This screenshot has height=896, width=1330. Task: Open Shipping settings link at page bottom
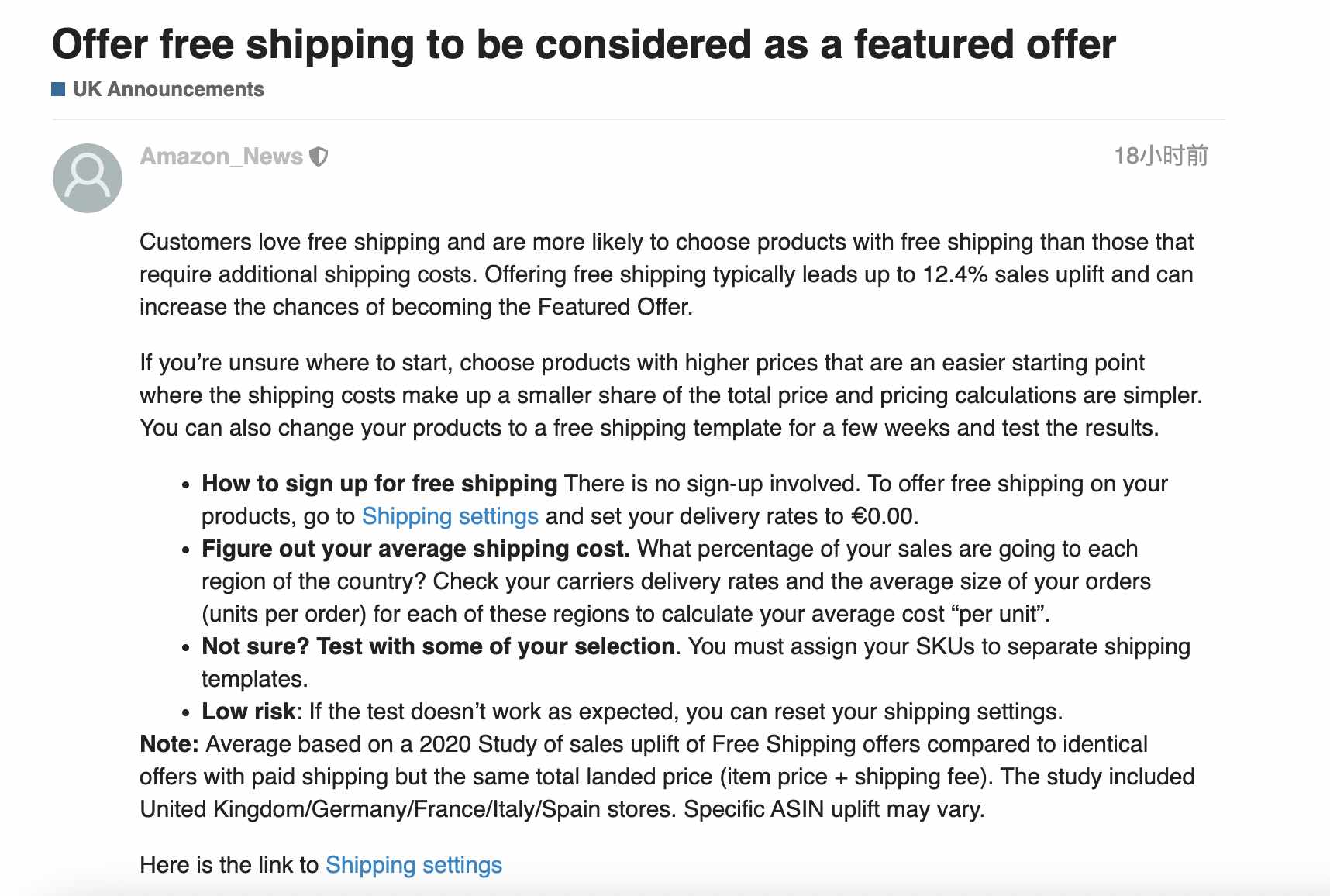click(x=414, y=865)
